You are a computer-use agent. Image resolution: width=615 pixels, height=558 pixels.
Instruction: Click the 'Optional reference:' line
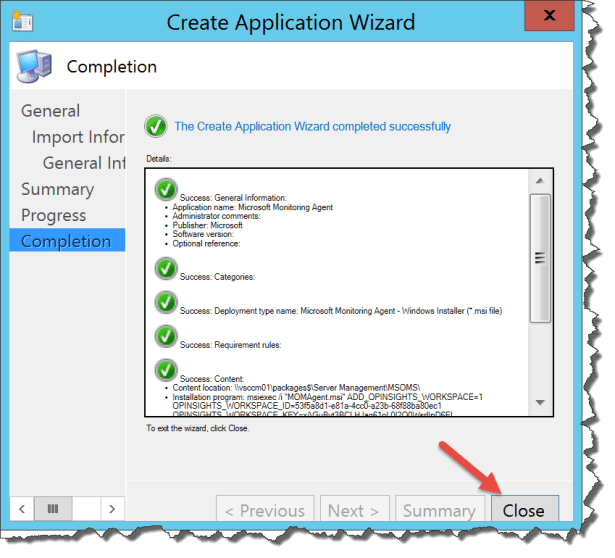tap(206, 244)
